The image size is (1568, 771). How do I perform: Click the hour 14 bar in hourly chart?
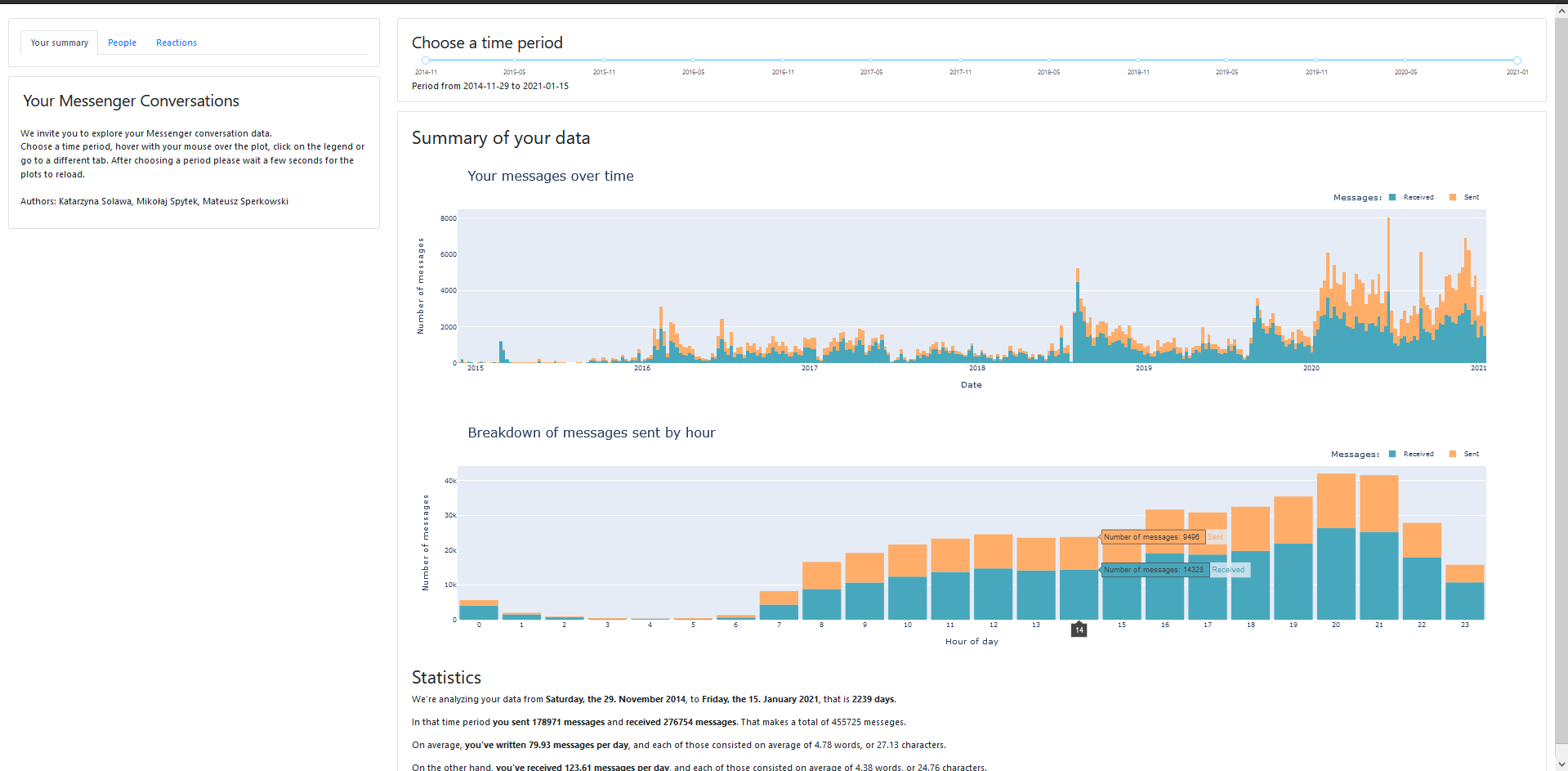coord(1079,578)
